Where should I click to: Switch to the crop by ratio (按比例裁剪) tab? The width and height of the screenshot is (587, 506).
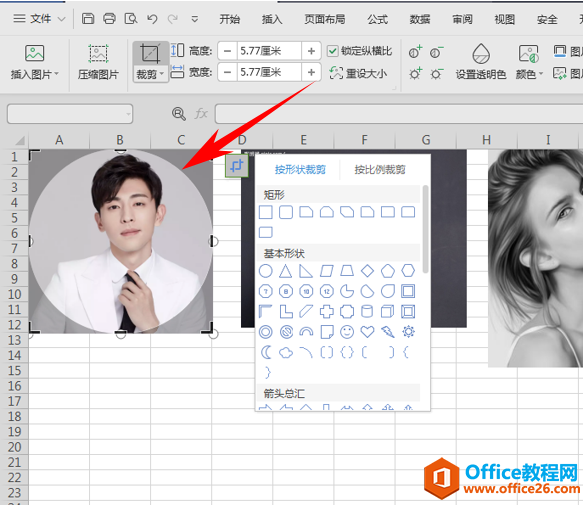coord(380,170)
